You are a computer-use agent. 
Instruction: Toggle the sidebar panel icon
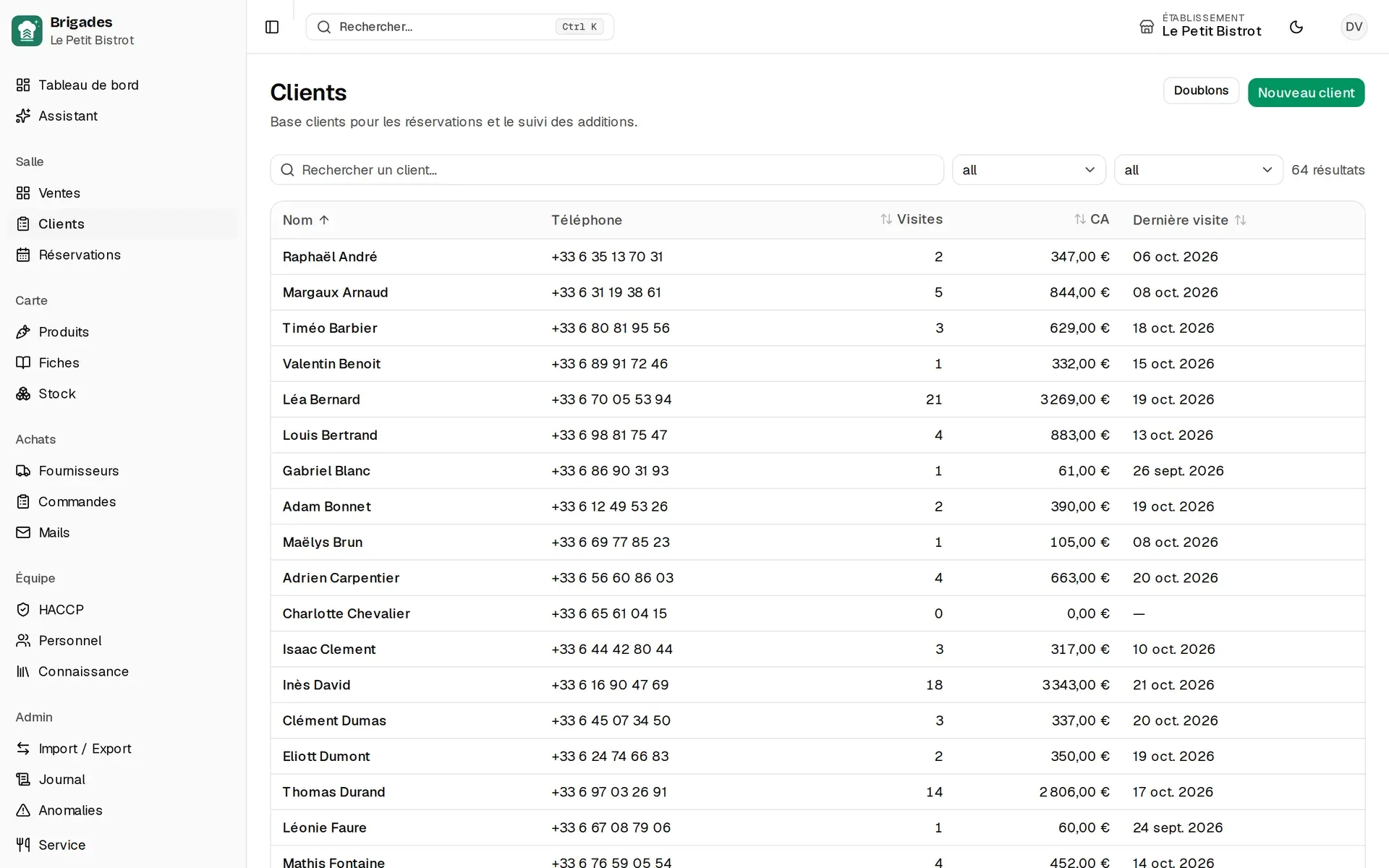272,27
